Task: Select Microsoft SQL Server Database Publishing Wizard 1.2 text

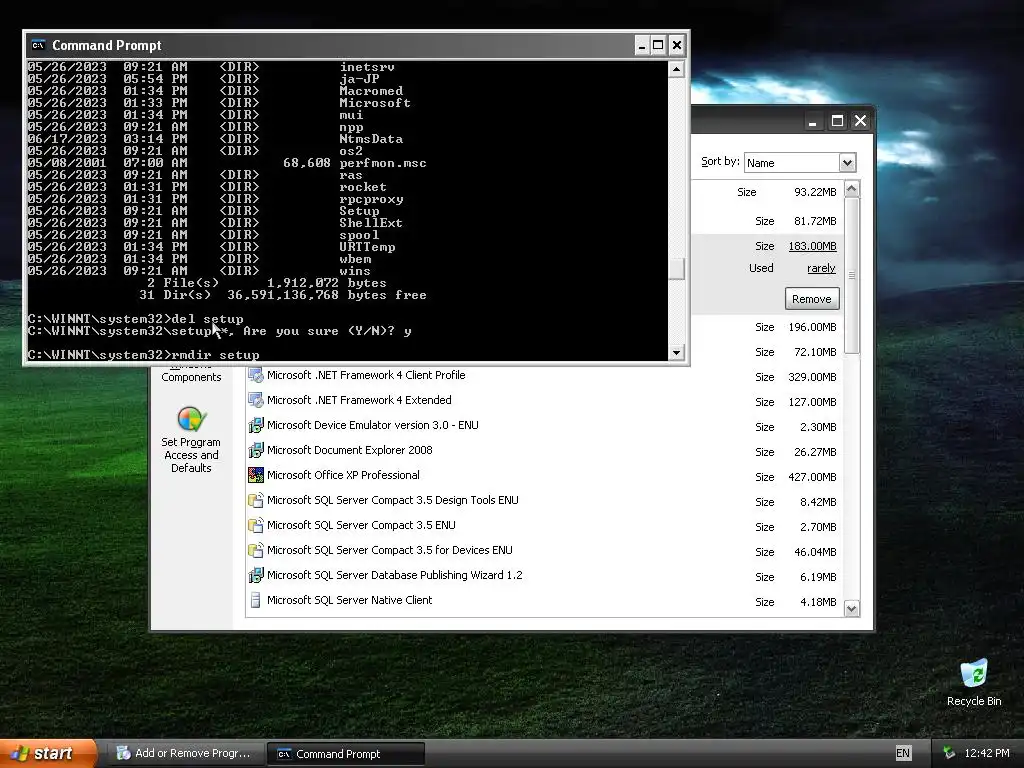Action: point(394,575)
